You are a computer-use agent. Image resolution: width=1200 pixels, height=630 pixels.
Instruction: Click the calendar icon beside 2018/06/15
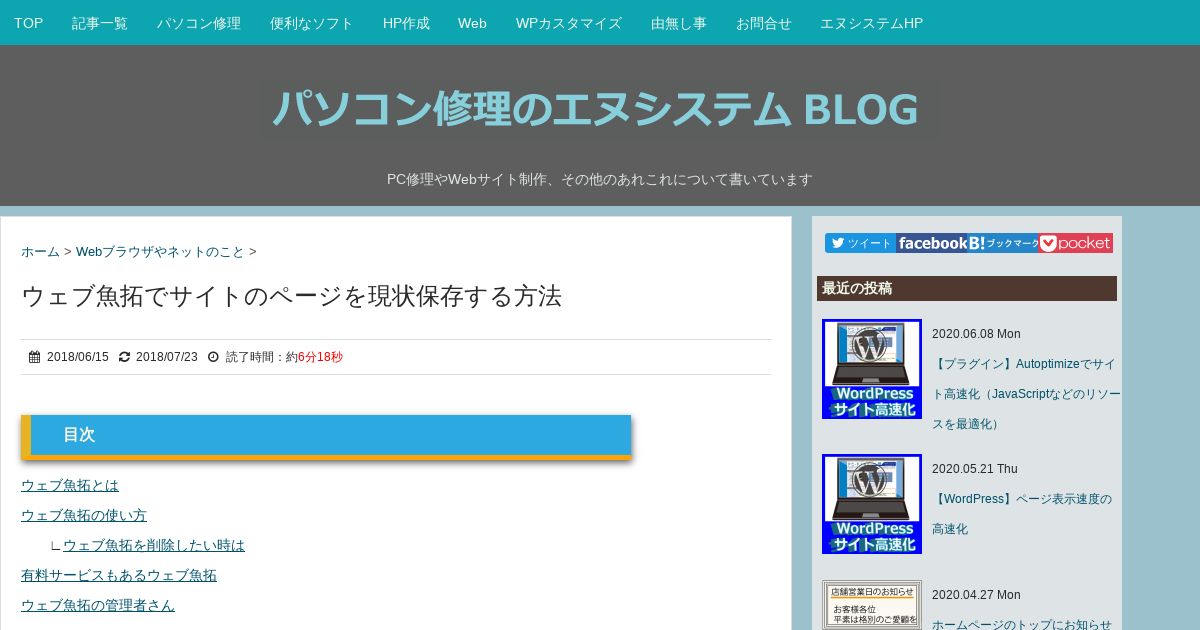click(34, 357)
